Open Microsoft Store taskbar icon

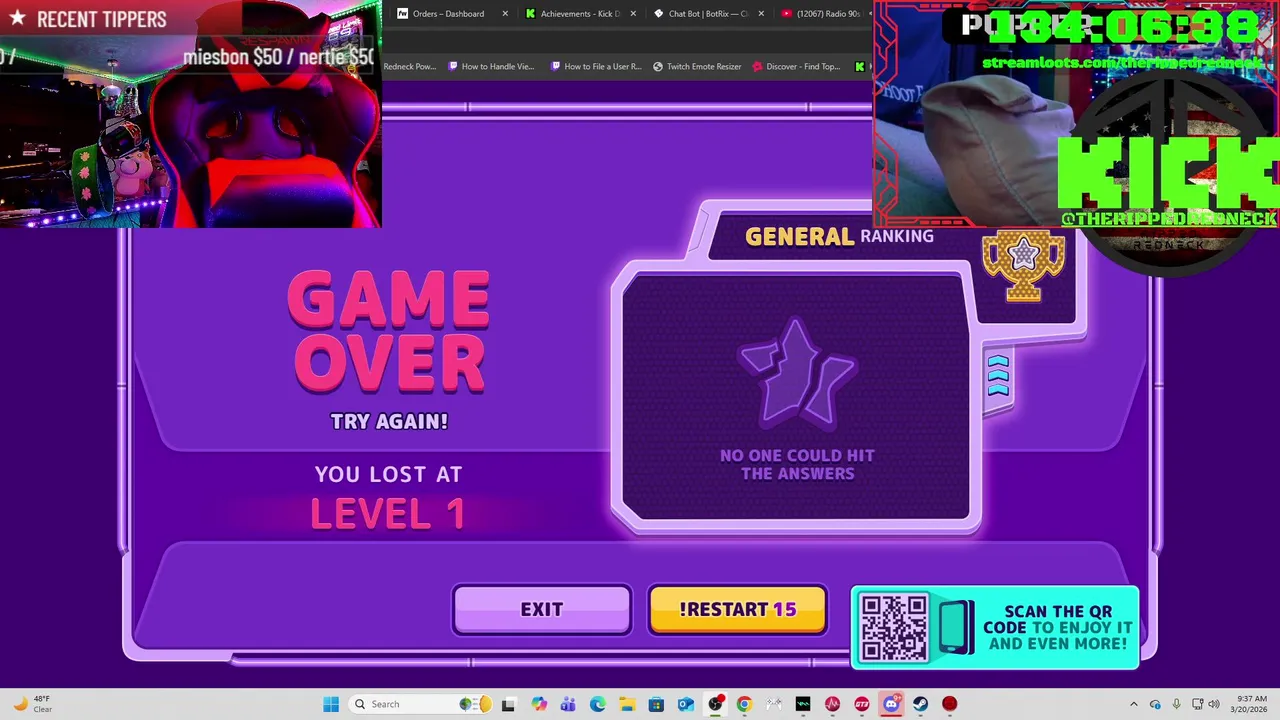656,704
